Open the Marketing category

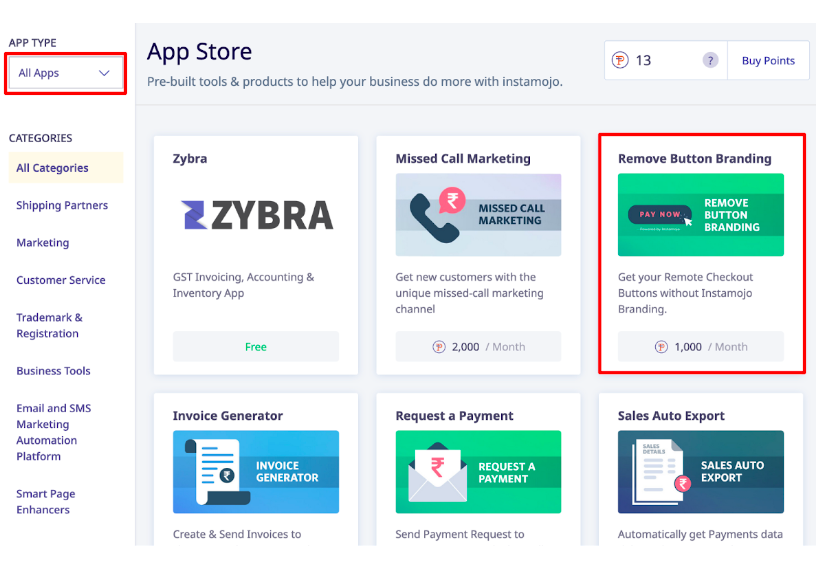point(43,243)
